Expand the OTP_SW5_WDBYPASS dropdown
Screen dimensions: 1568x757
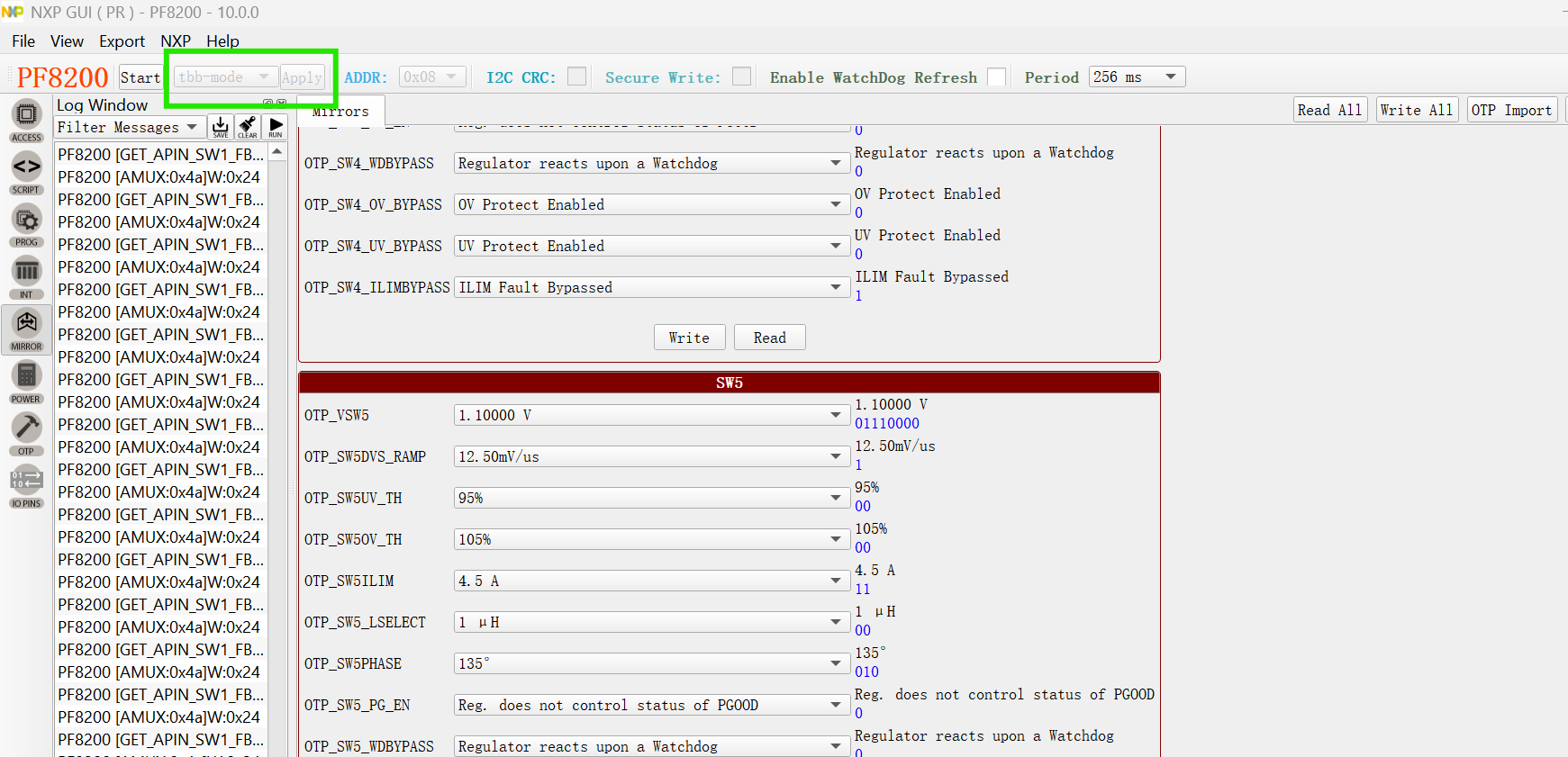(x=651, y=746)
